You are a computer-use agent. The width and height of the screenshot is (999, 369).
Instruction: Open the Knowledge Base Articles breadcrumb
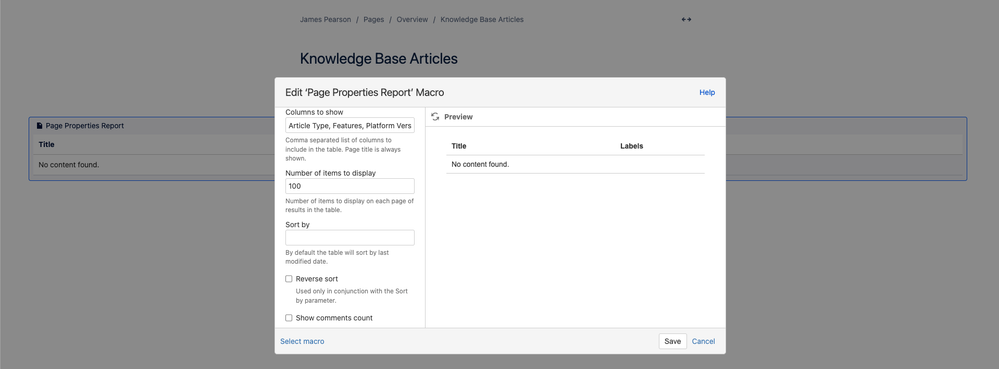click(482, 19)
